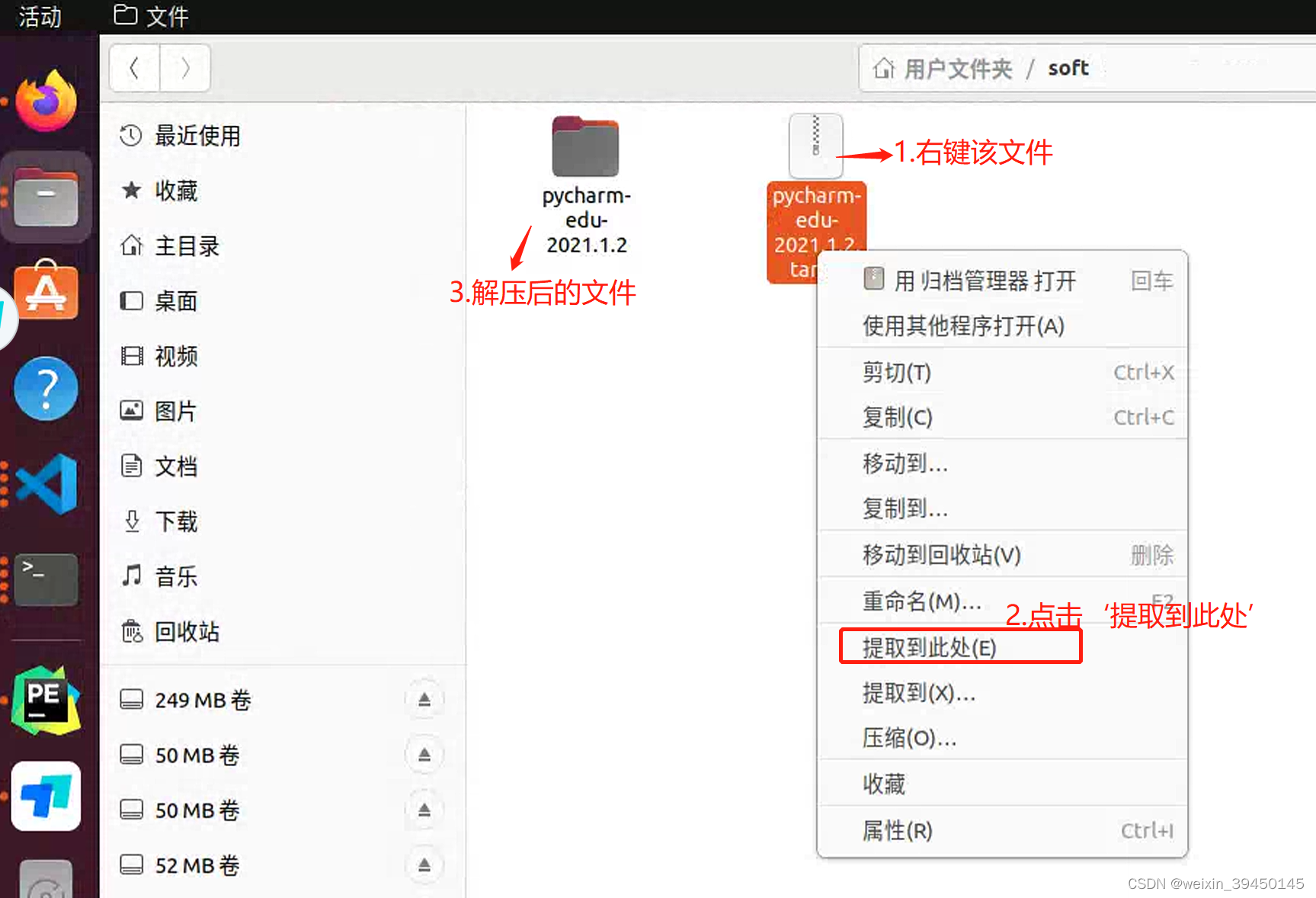Eject the 52 MB 卷 volume
Viewport: 1316px width, 898px height.
pos(424,865)
